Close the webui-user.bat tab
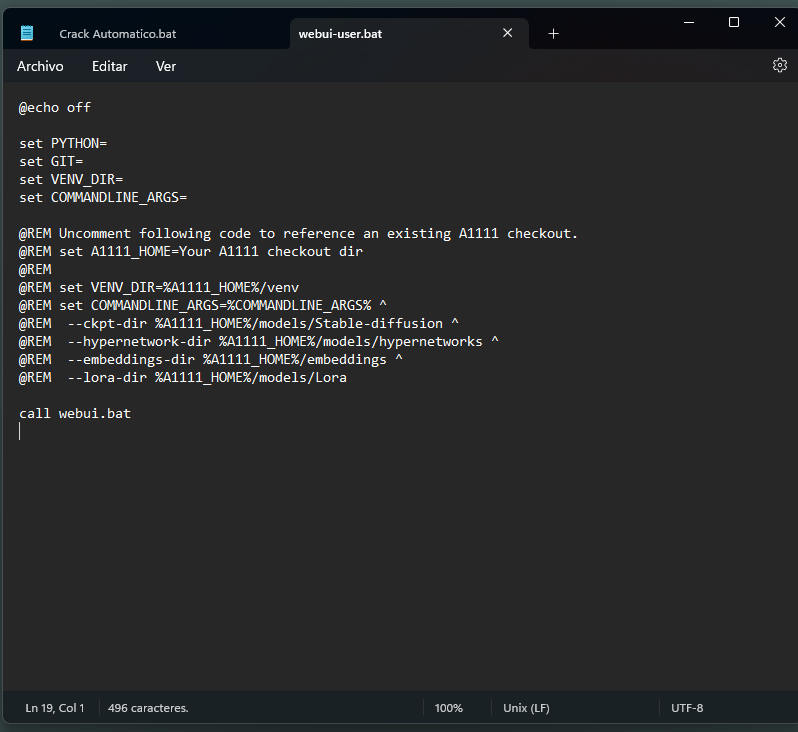 (x=507, y=33)
